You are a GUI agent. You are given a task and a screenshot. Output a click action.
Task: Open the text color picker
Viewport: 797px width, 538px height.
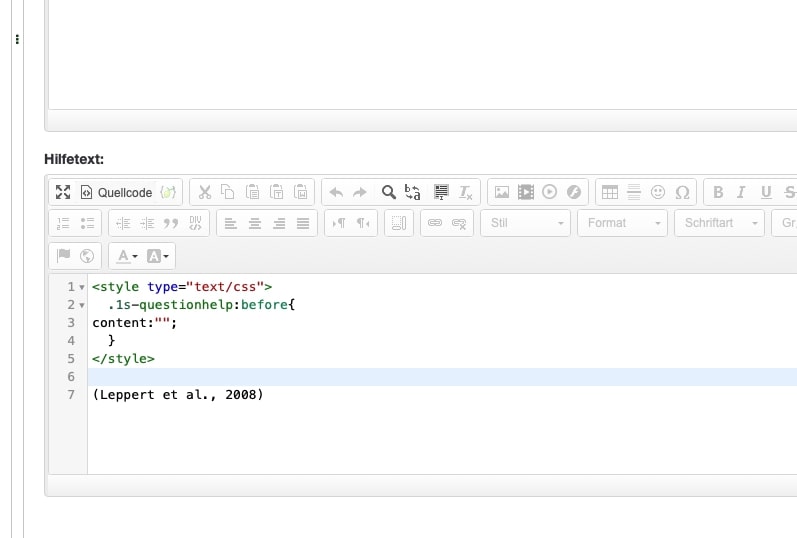[127, 256]
